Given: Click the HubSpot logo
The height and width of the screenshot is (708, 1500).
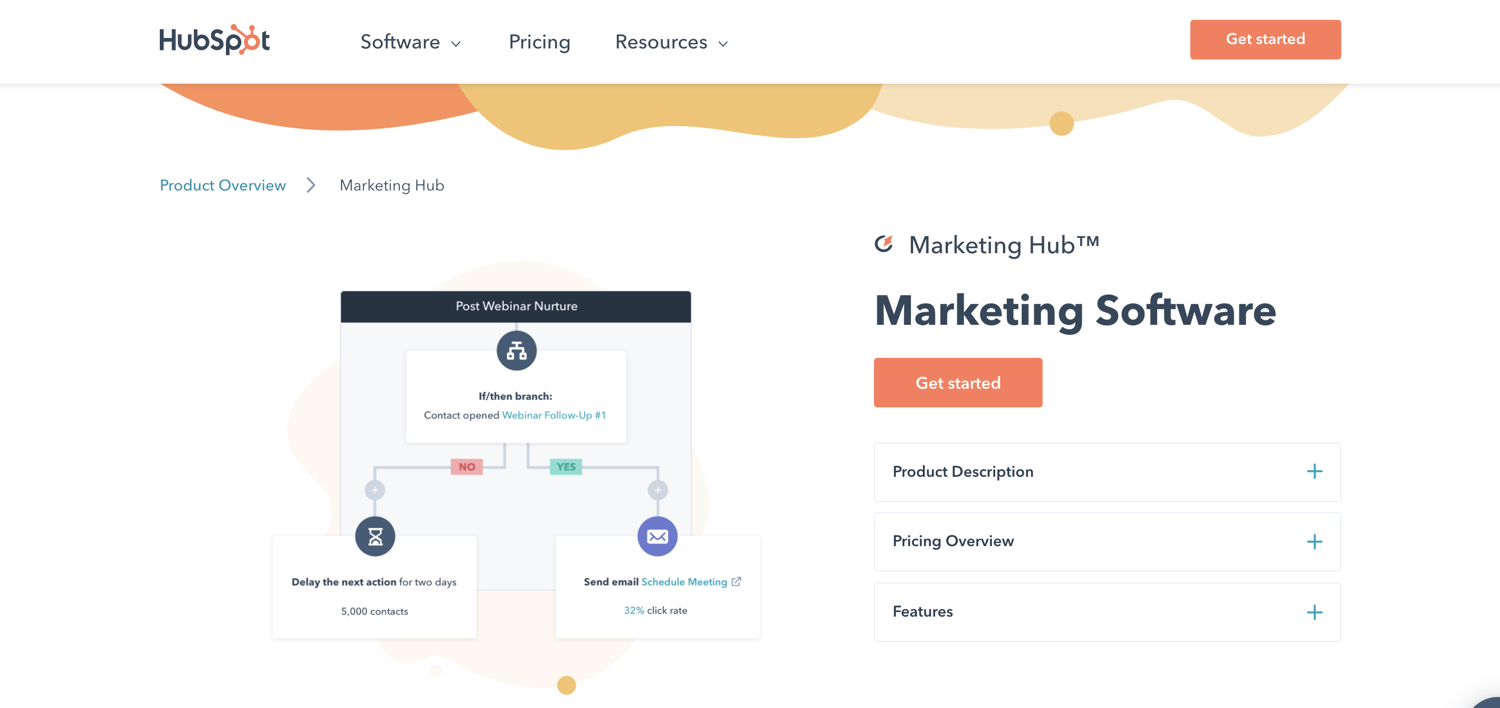Looking at the screenshot, I should coord(214,40).
